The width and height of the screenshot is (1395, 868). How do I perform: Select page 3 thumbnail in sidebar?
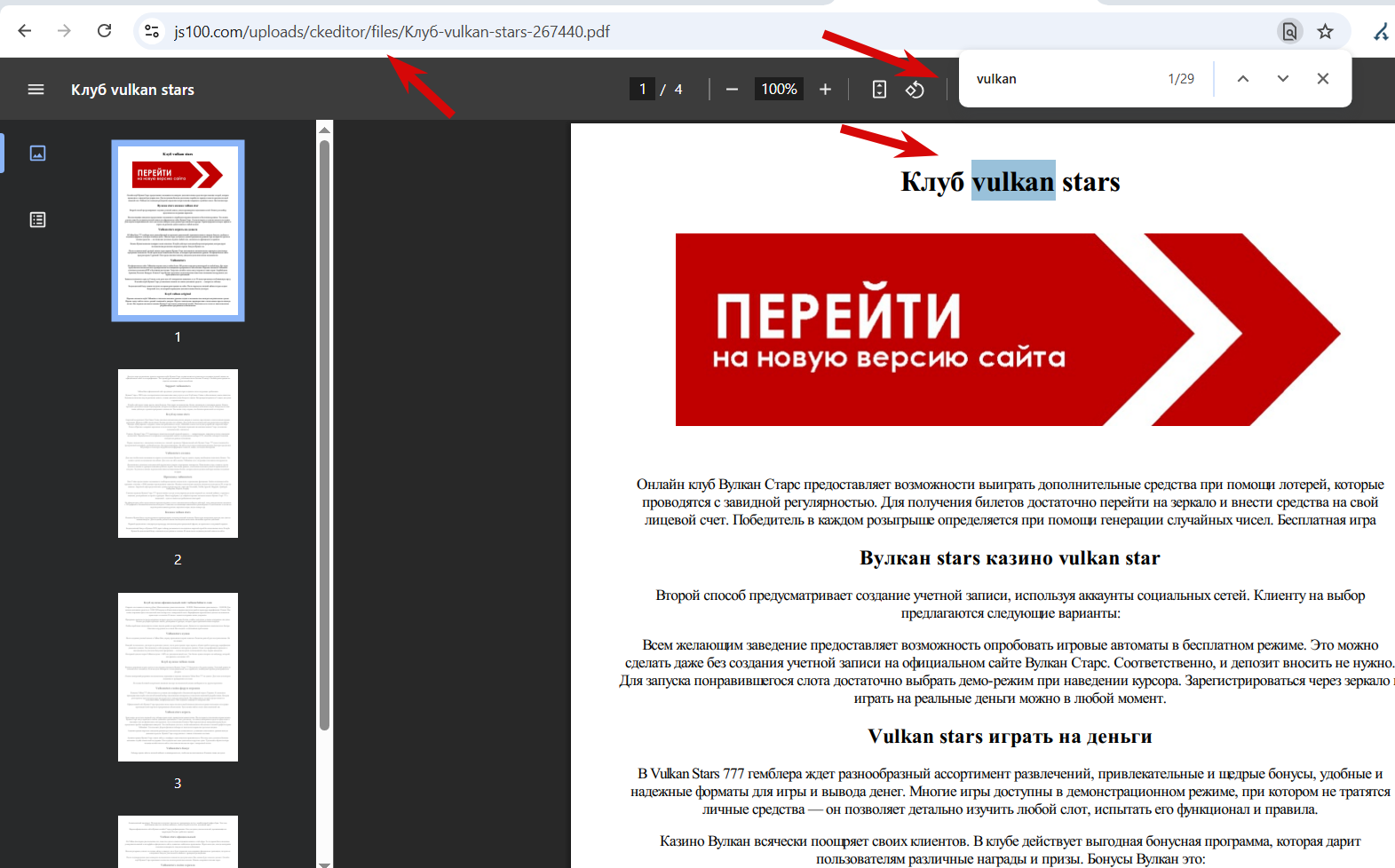(x=178, y=677)
